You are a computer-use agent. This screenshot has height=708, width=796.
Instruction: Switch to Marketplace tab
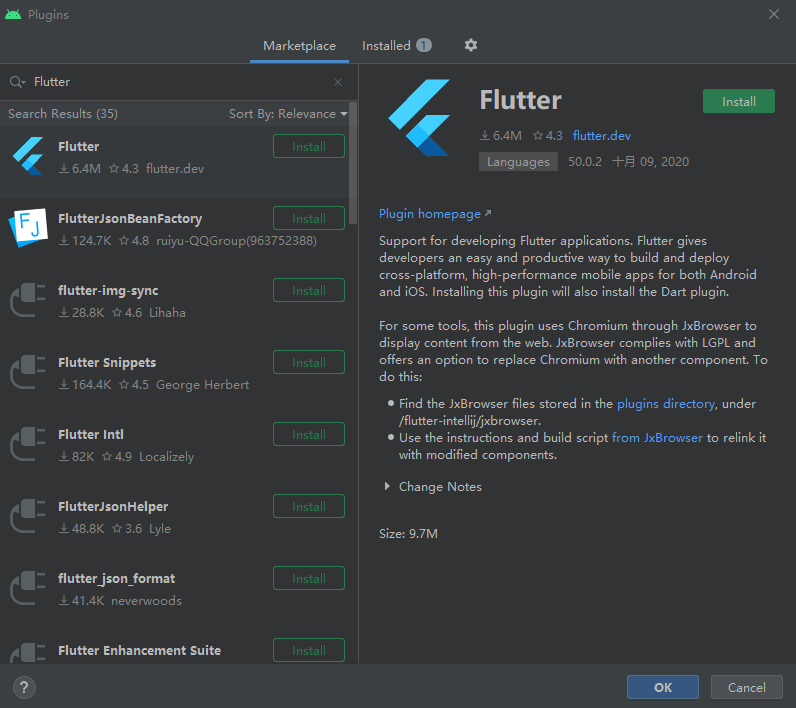(x=299, y=46)
